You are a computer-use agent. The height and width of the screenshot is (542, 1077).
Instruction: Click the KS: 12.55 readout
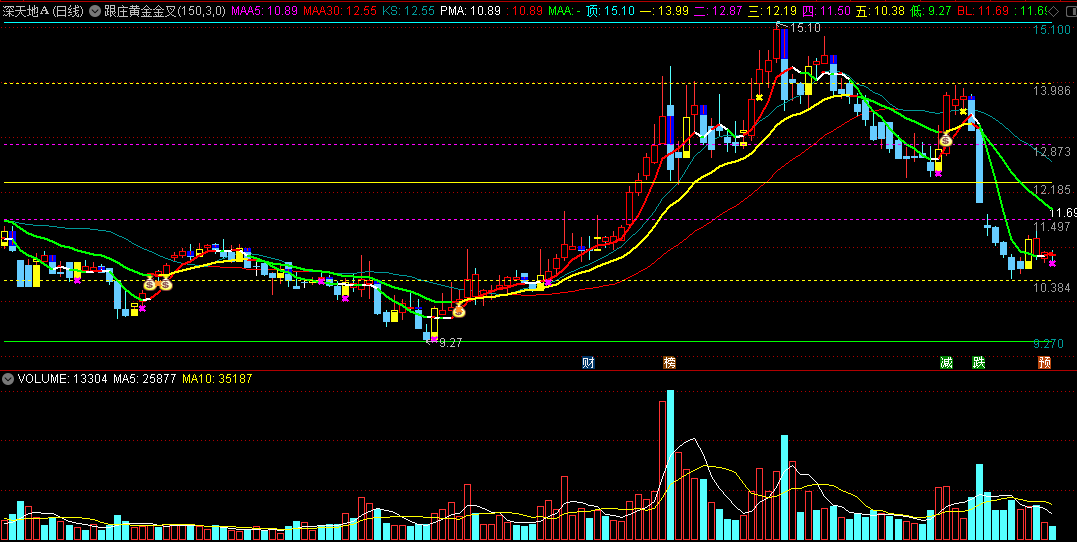point(409,10)
